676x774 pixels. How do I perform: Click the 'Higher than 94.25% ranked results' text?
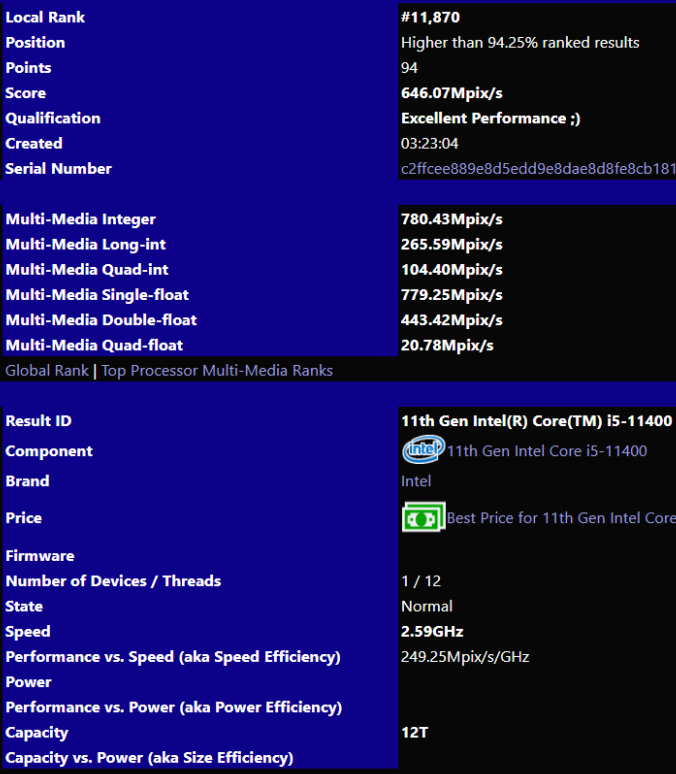520,42
